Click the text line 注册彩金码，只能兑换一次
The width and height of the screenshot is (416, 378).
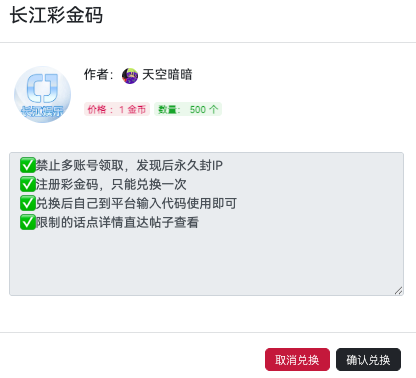[x=111, y=184]
